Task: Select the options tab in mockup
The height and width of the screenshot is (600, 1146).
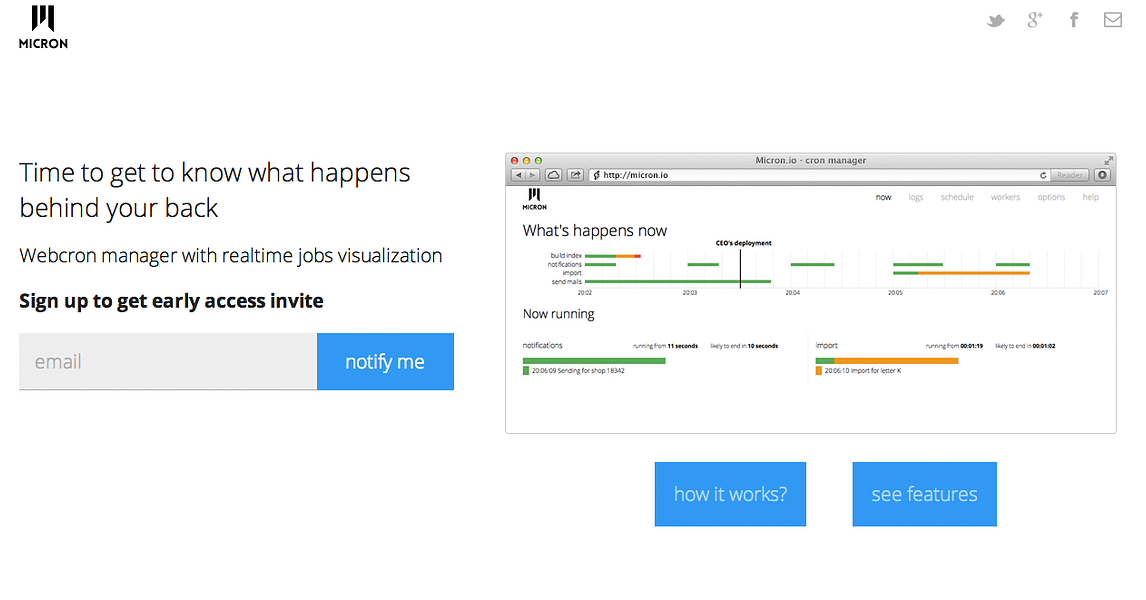Action: tap(1051, 197)
